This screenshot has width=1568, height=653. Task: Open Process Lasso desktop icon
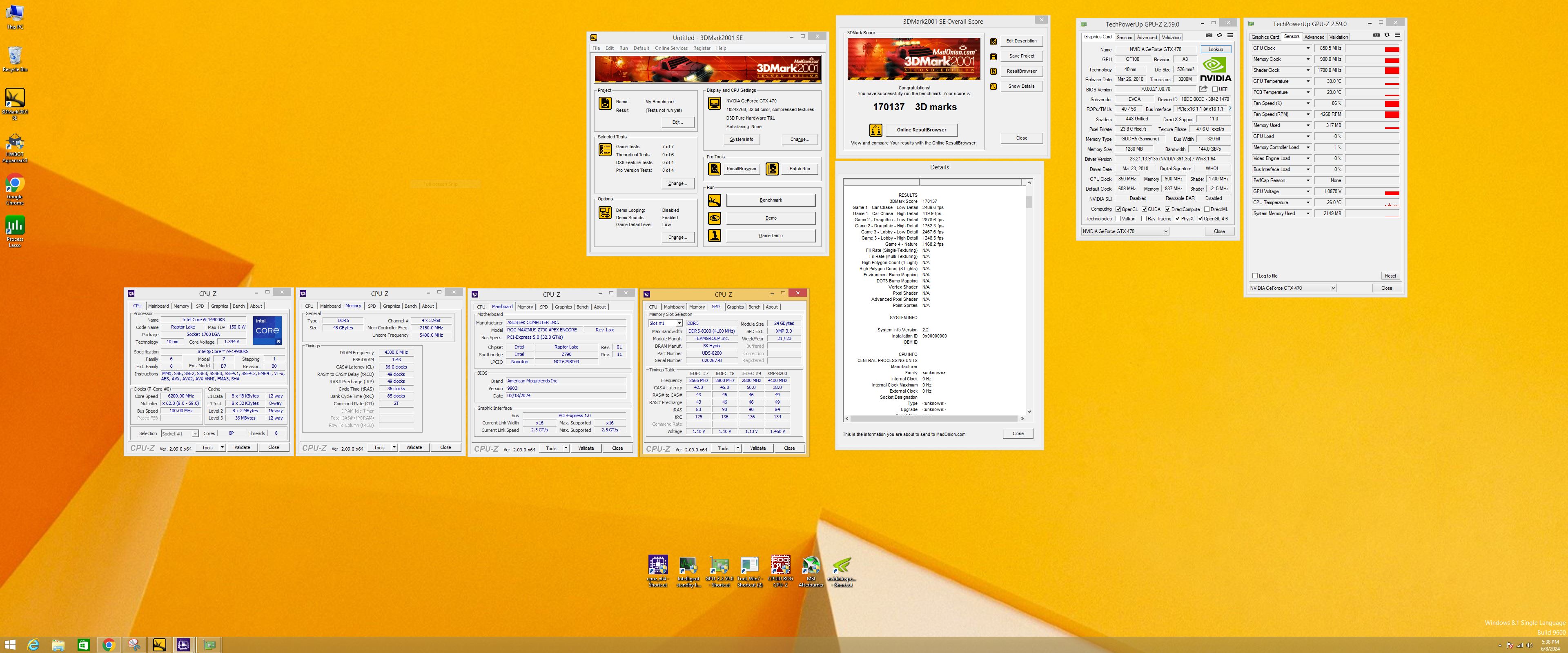click(x=15, y=232)
